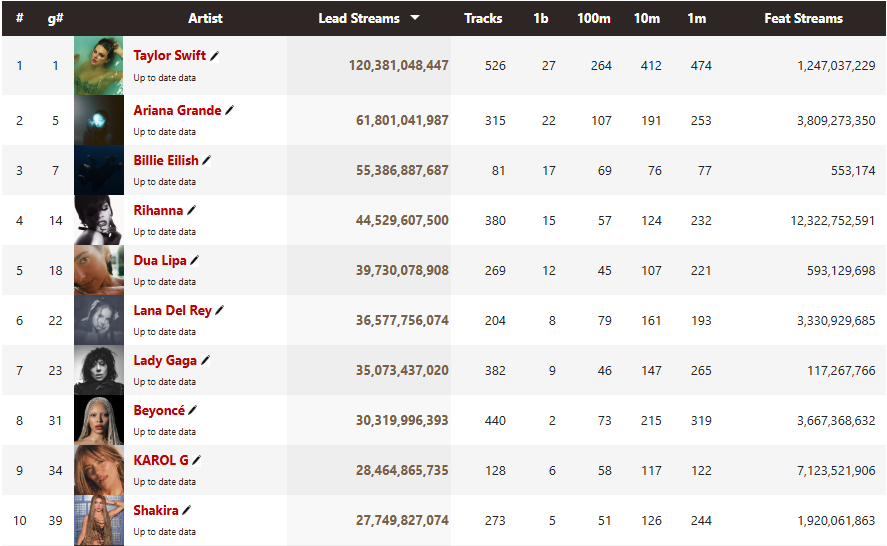Viewport: 887px width, 546px height.
Task: Click Lady Gaga's thumbnail image
Action: 98,370
